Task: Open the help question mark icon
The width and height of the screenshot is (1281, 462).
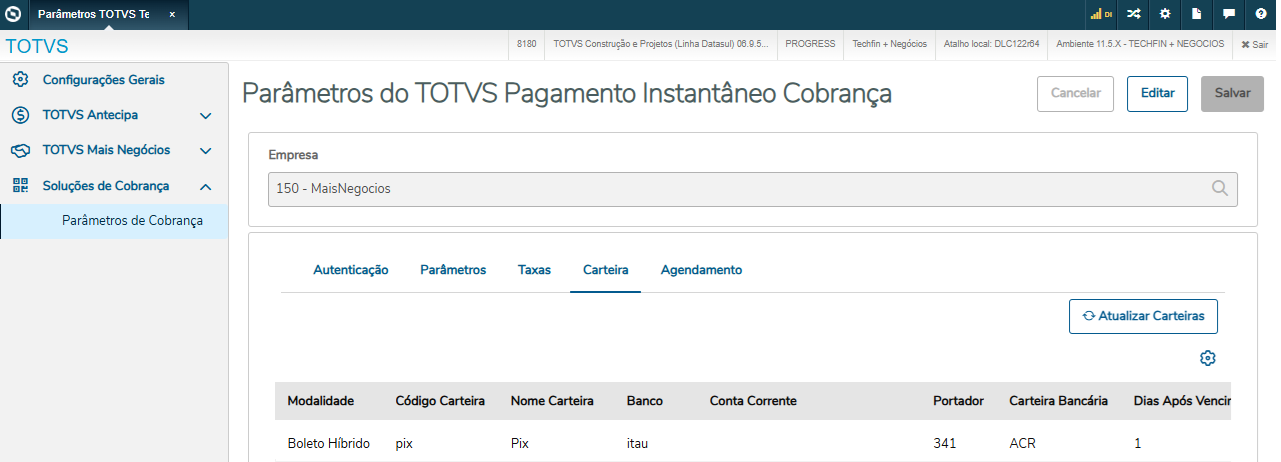Action: coord(1261,15)
